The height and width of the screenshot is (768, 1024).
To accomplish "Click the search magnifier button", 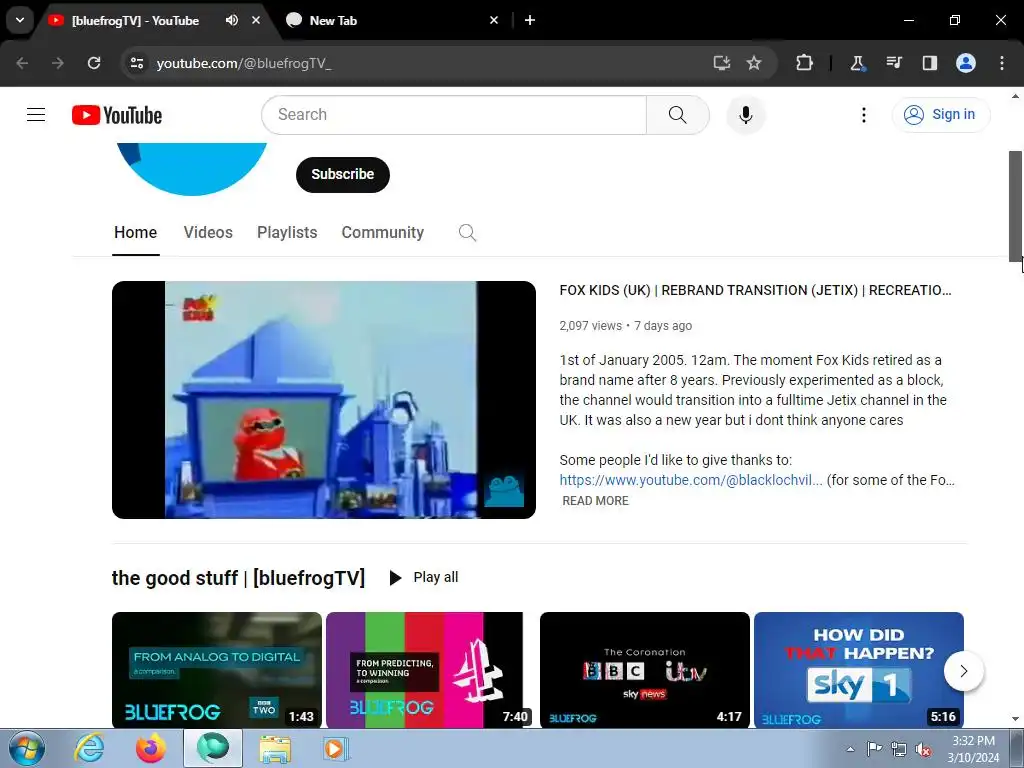I will pos(677,115).
